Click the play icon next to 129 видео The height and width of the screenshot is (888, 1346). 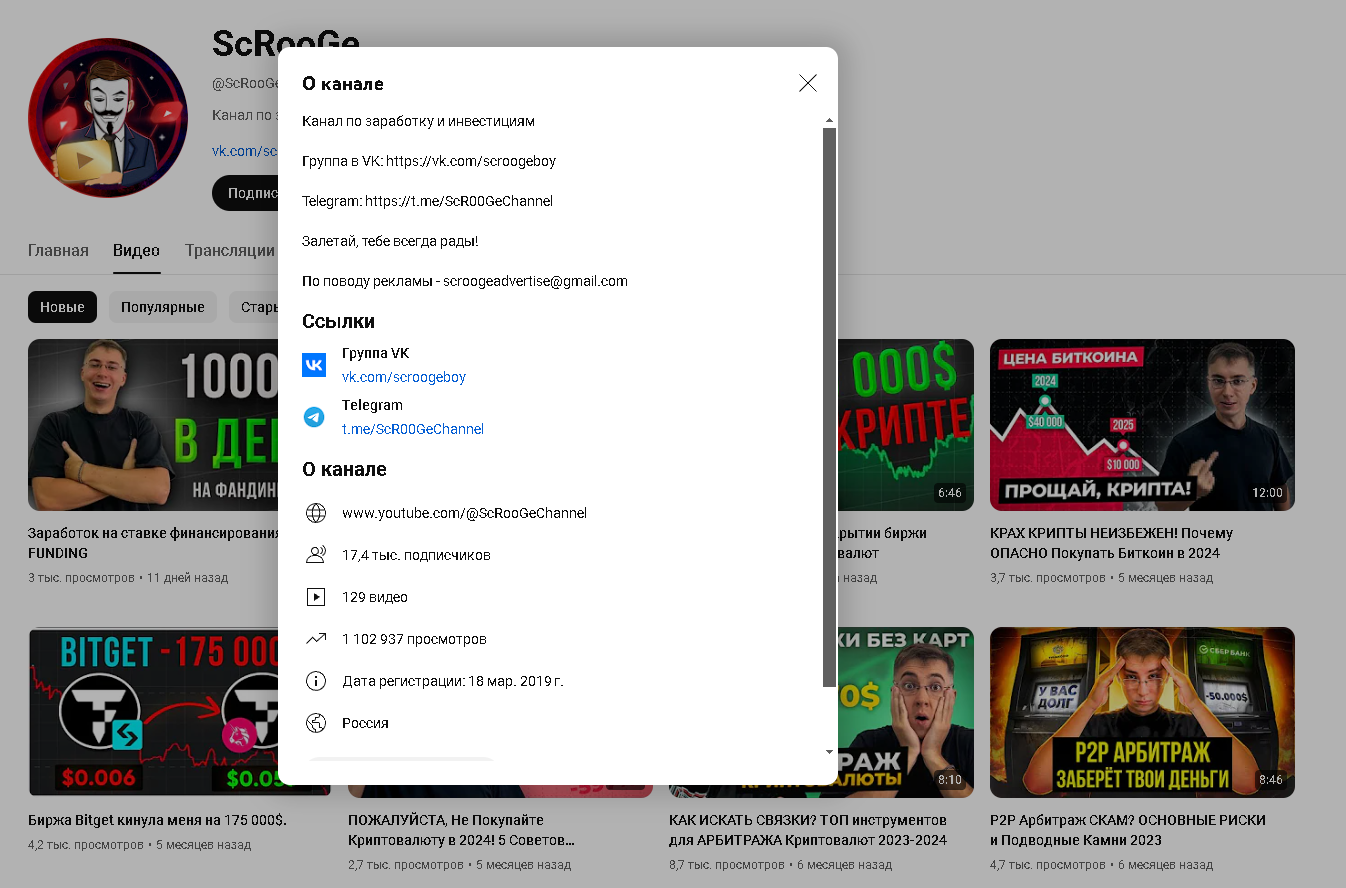(x=316, y=597)
